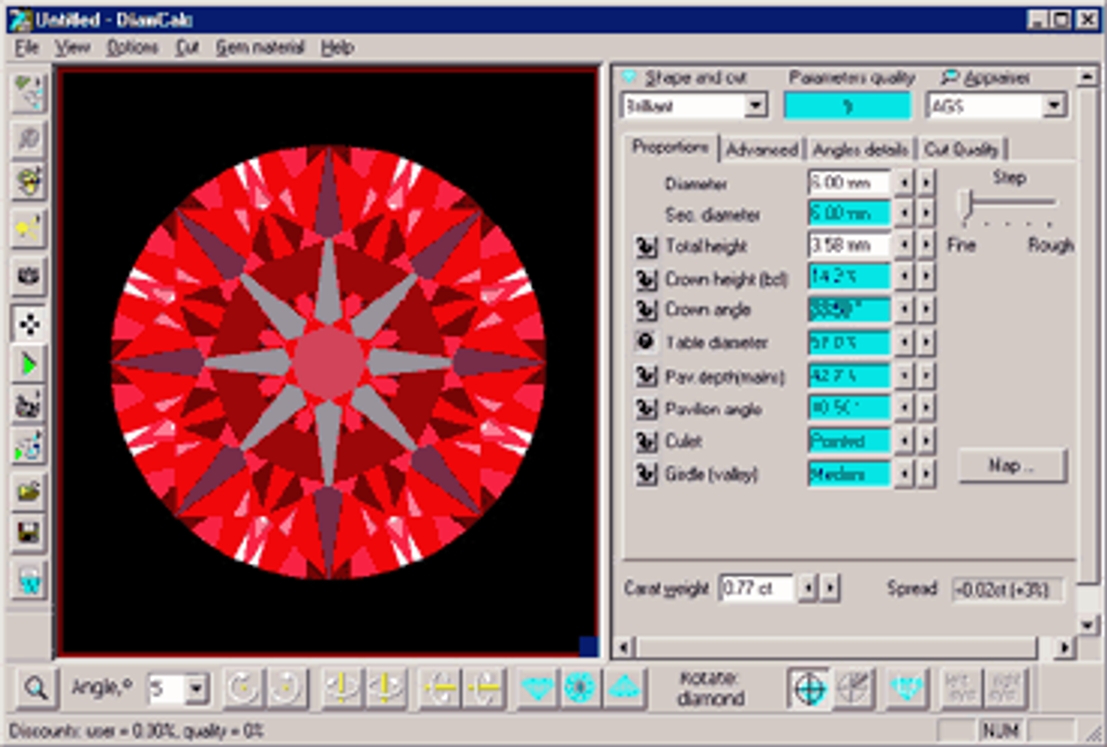
Task: Switch to the Cut Quality tab
Action: pyautogui.click(x=961, y=149)
